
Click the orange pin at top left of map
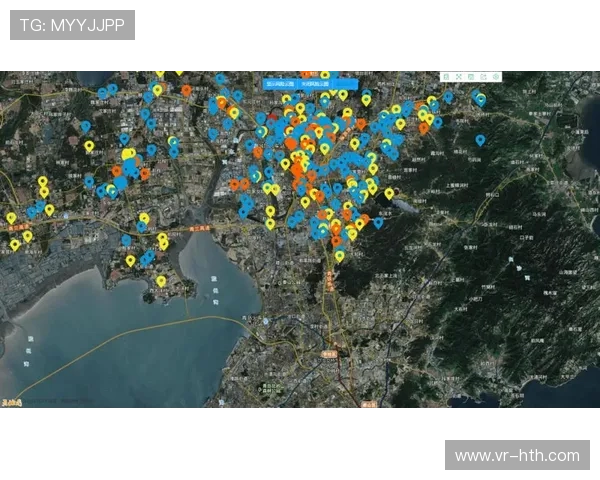pos(186,90)
